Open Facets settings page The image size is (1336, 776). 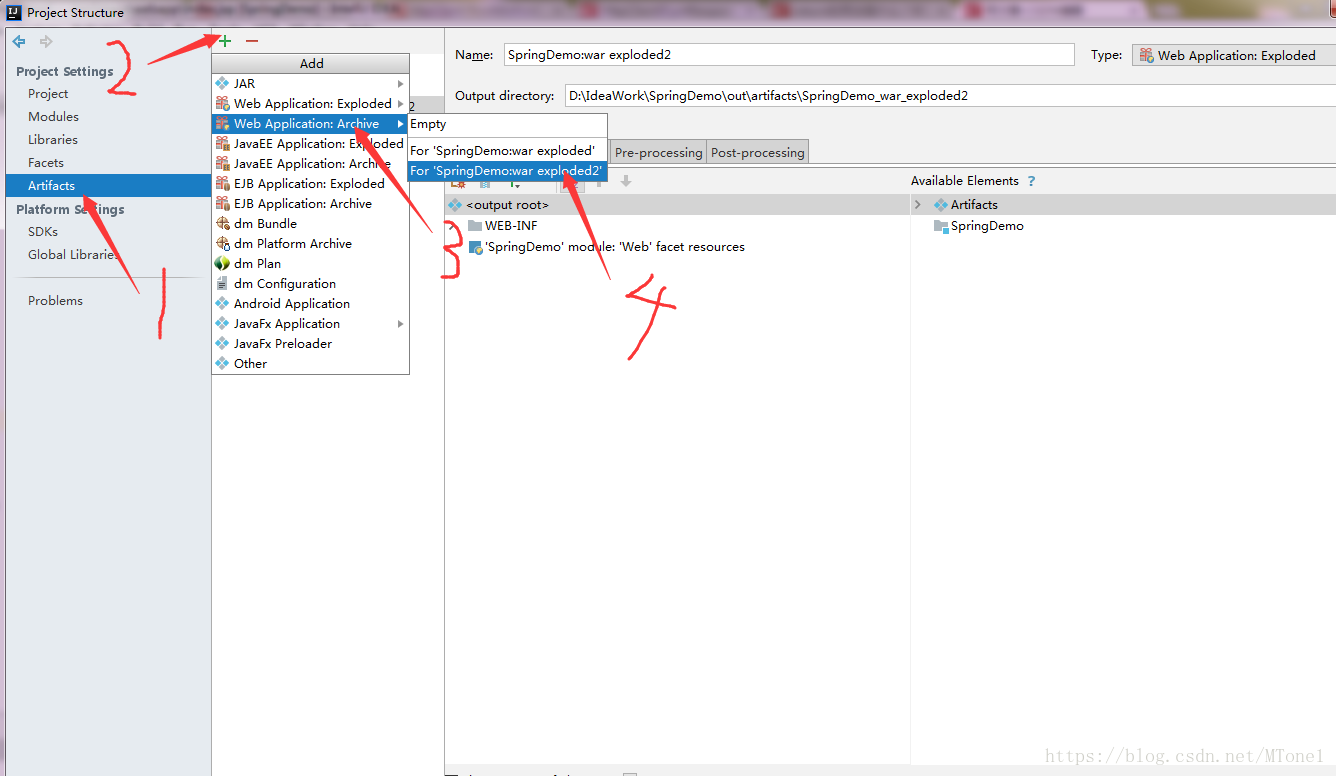click(x=46, y=162)
